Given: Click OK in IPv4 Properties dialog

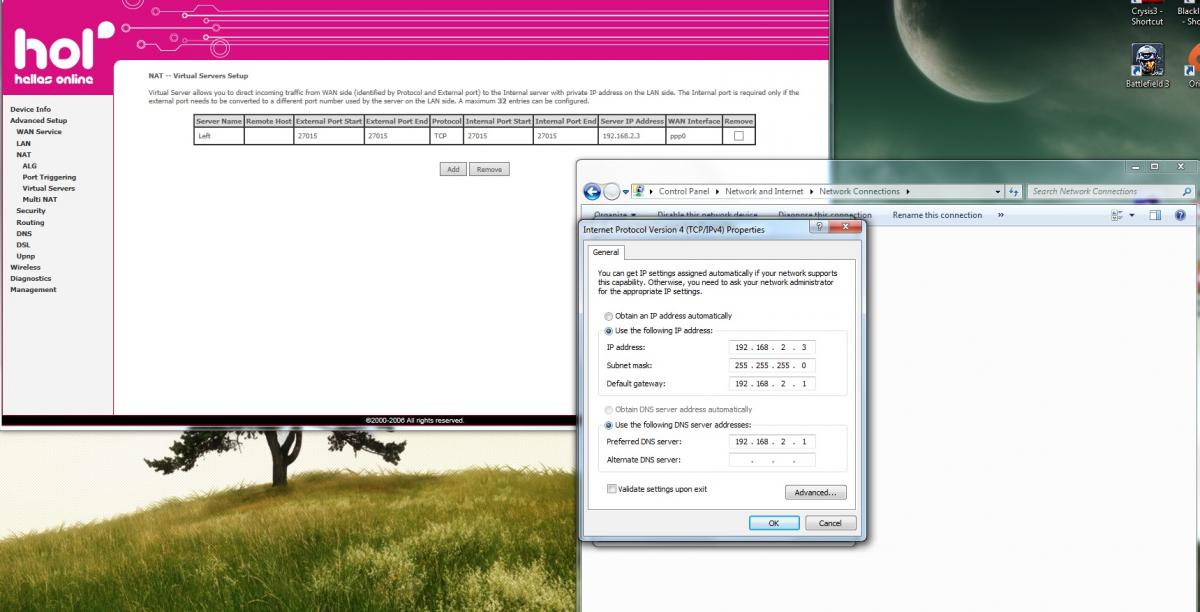Looking at the screenshot, I should click(774, 523).
